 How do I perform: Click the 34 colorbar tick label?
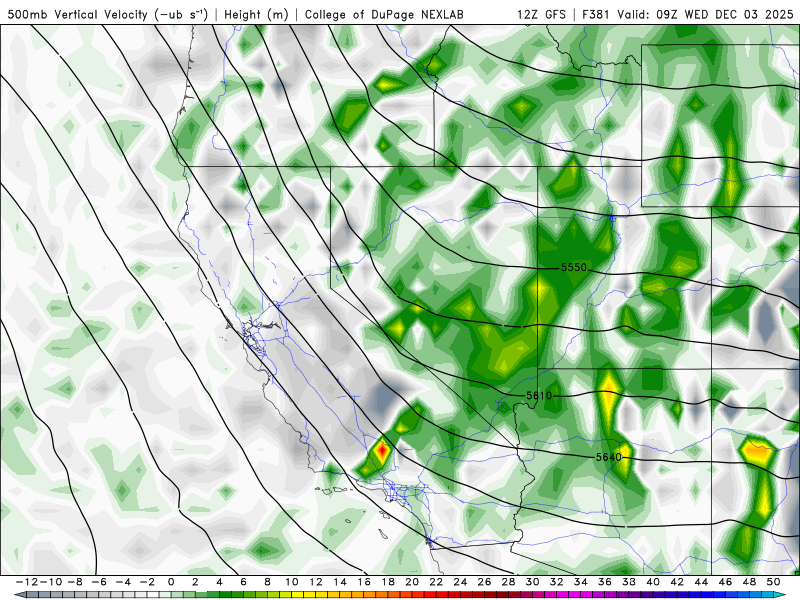(581, 582)
